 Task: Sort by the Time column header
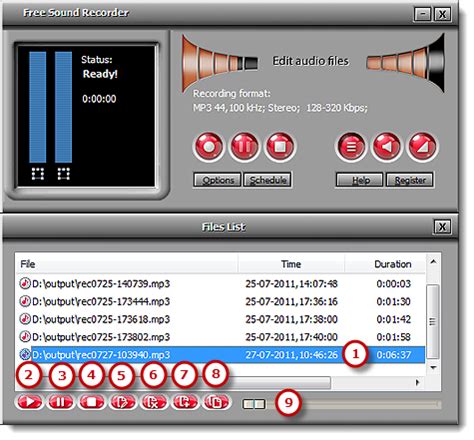pyautogui.click(x=291, y=264)
